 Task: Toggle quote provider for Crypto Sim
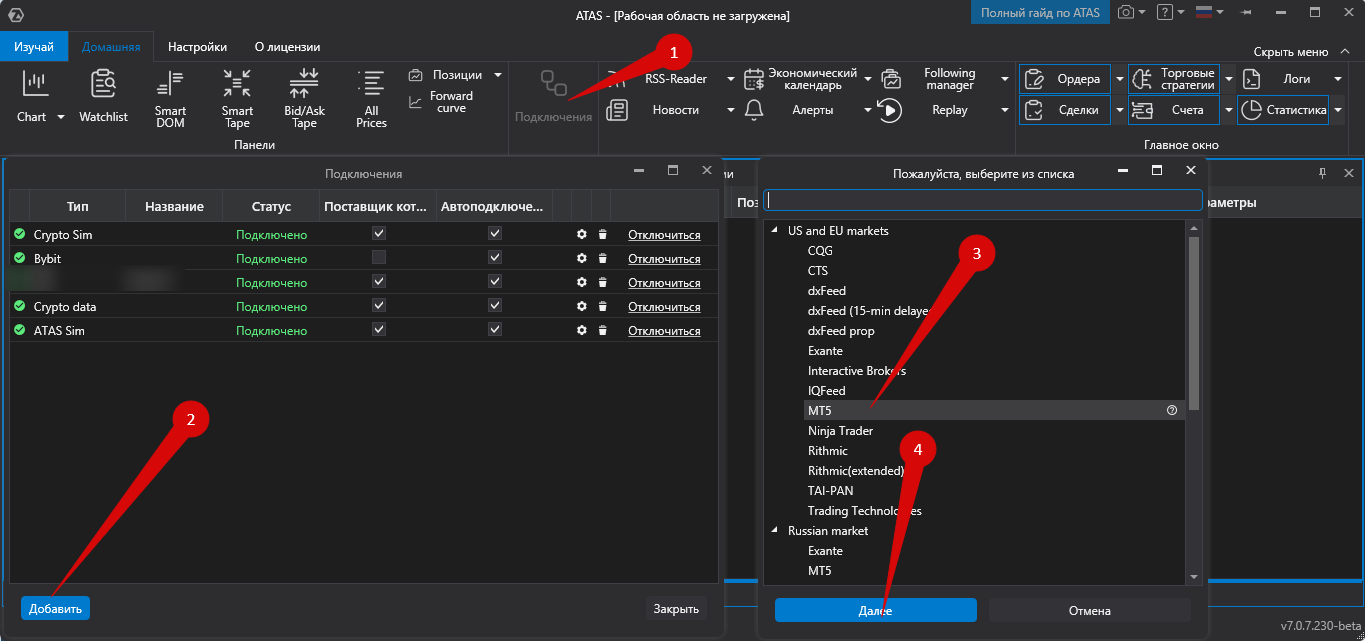tap(379, 233)
